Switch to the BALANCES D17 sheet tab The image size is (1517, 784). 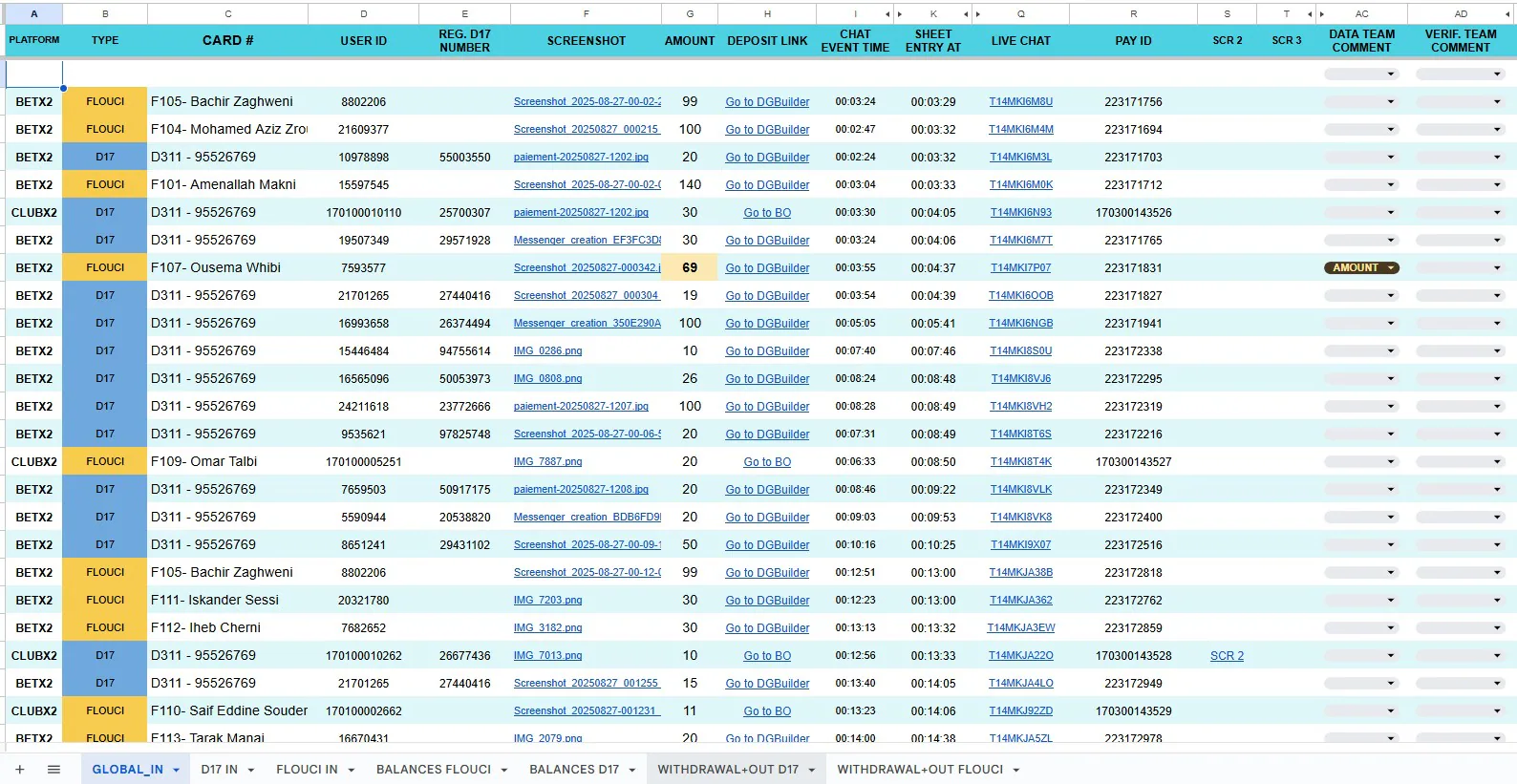(574, 770)
